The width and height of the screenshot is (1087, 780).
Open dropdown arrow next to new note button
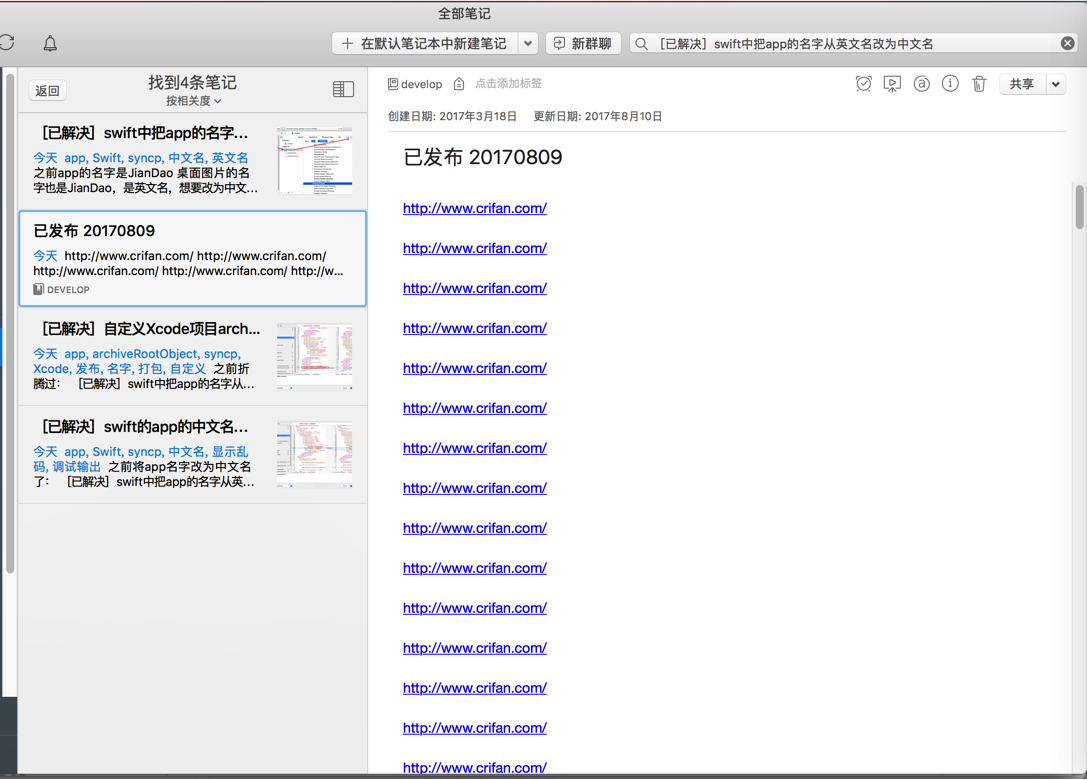[528, 44]
